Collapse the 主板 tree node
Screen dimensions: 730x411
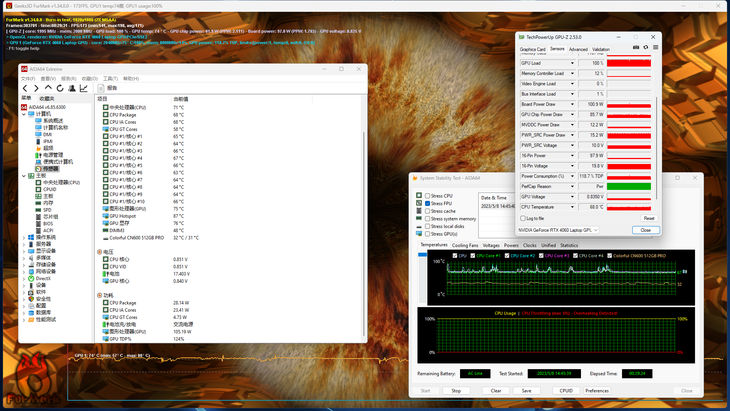(x=24, y=176)
